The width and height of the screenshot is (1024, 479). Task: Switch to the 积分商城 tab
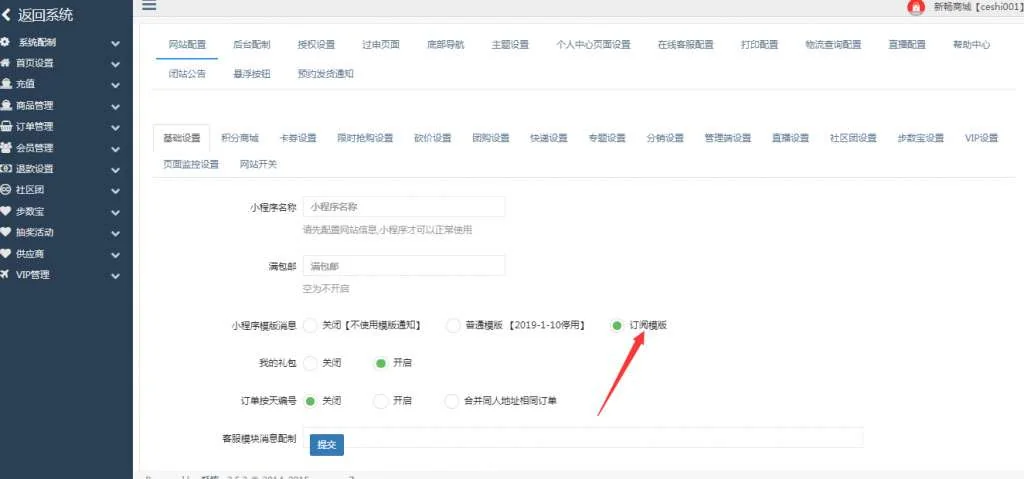click(x=240, y=138)
